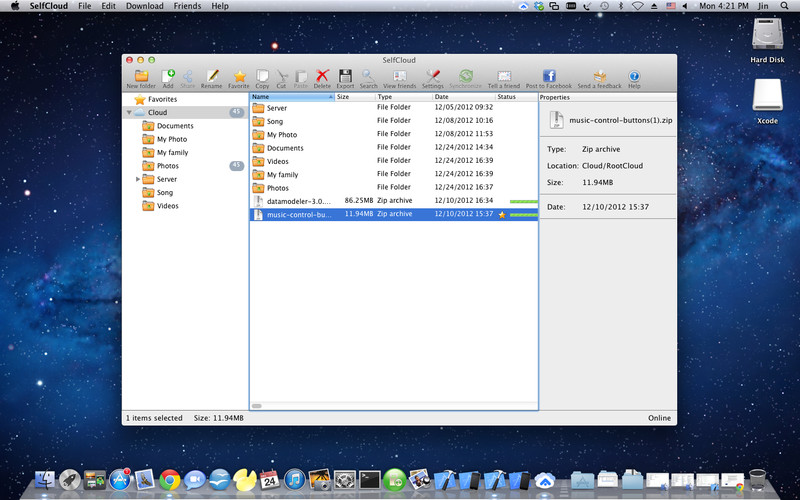Open the Friends menu
The width and height of the screenshot is (800, 500).
point(187,6)
